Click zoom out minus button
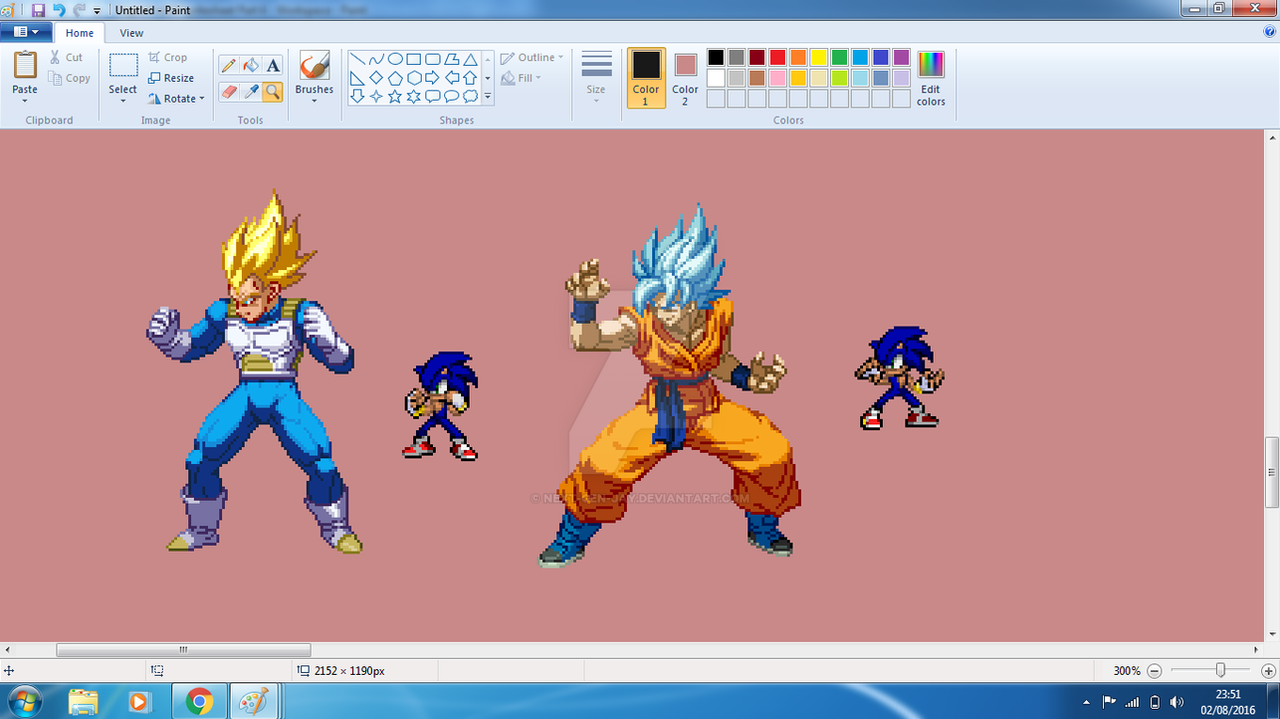 point(1154,671)
